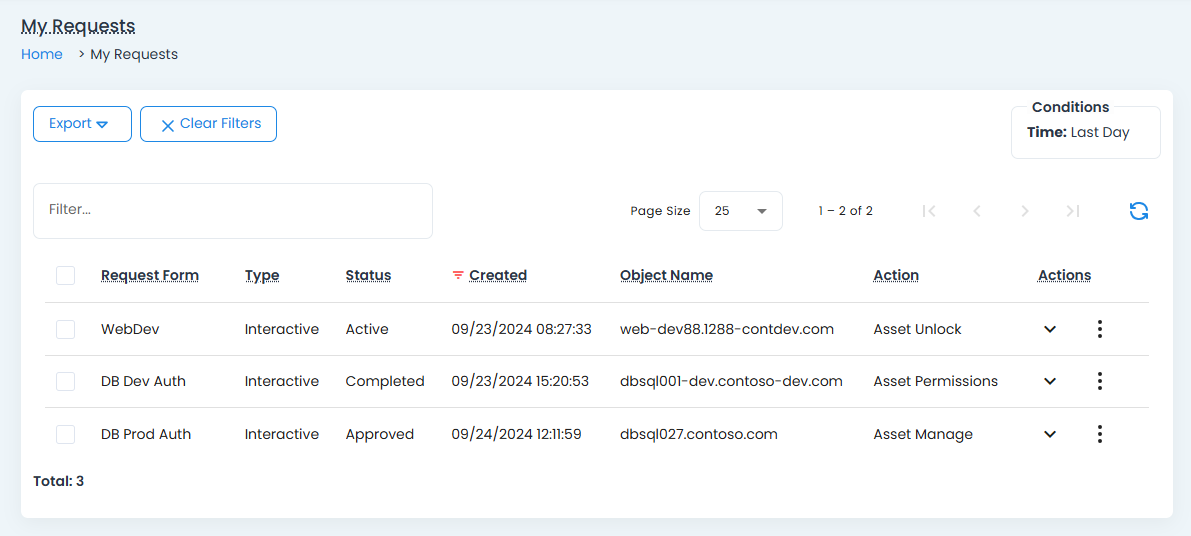Screen dimensions: 1191x536
Task: Open the Export button menu
Action: point(82,124)
